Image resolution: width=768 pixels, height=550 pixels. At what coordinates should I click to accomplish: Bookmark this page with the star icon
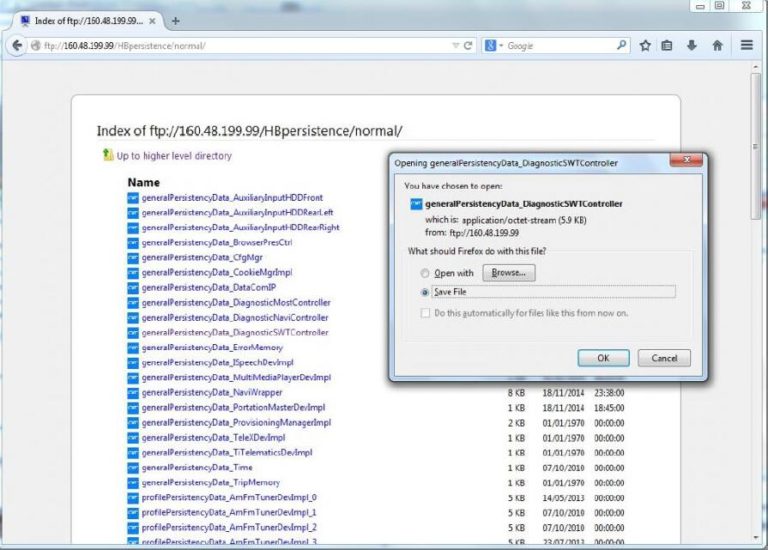coord(646,46)
